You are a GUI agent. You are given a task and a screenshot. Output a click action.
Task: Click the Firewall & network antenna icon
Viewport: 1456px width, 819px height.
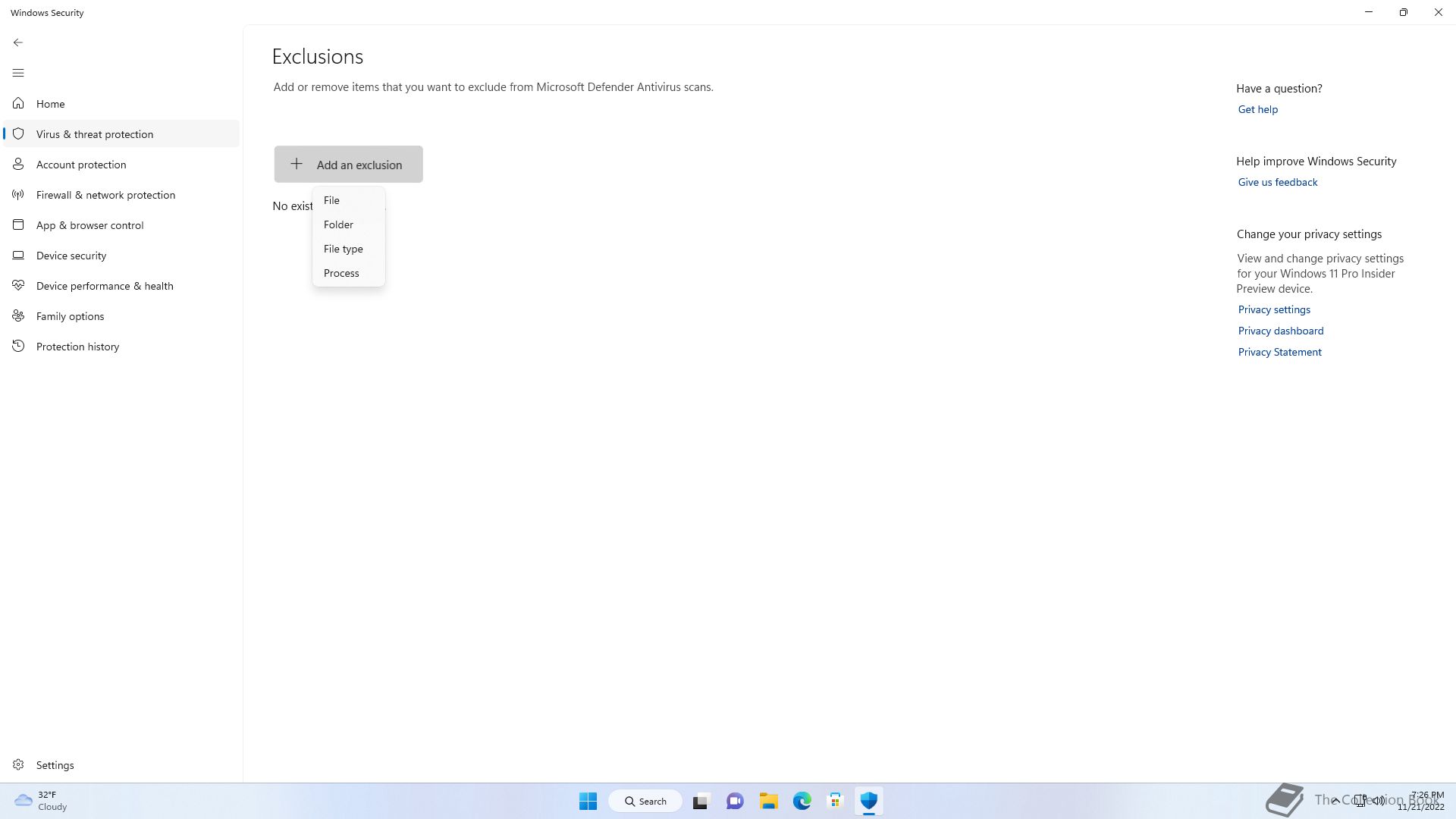point(18,194)
